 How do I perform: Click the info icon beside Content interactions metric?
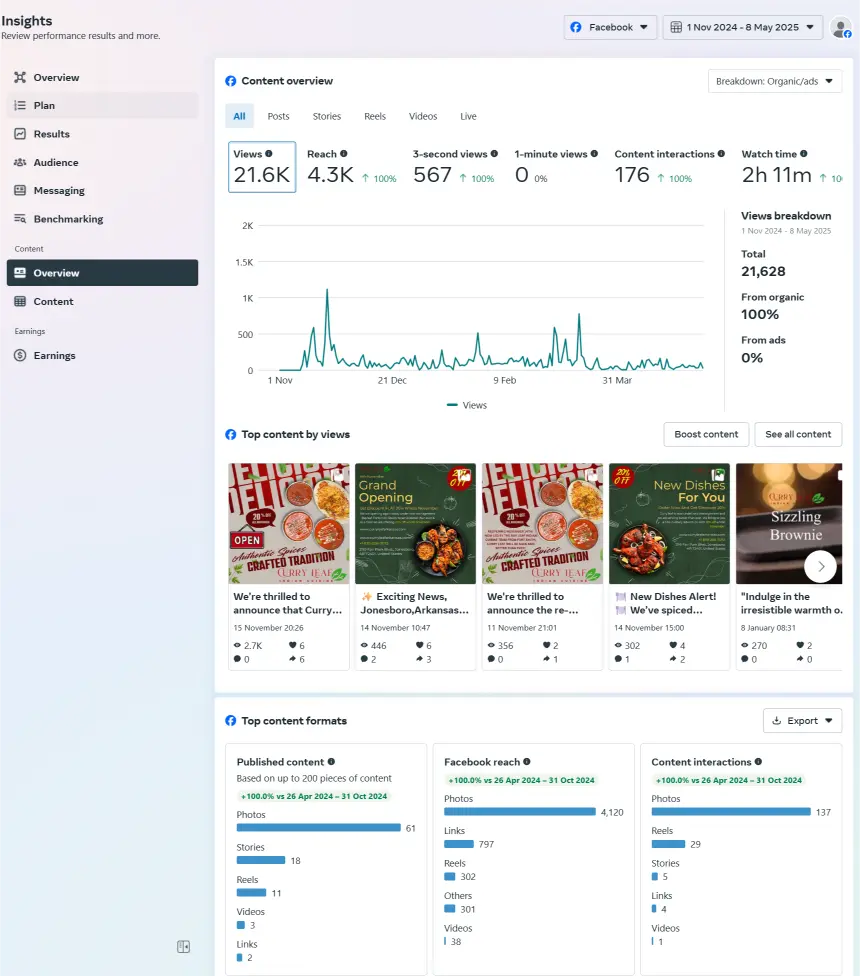(721, 154)
